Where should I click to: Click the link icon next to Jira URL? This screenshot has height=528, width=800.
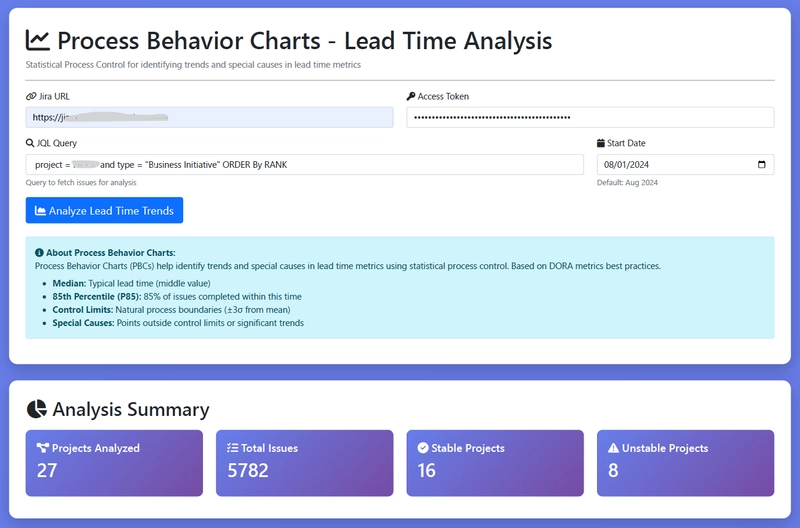(x=31, y=96)
